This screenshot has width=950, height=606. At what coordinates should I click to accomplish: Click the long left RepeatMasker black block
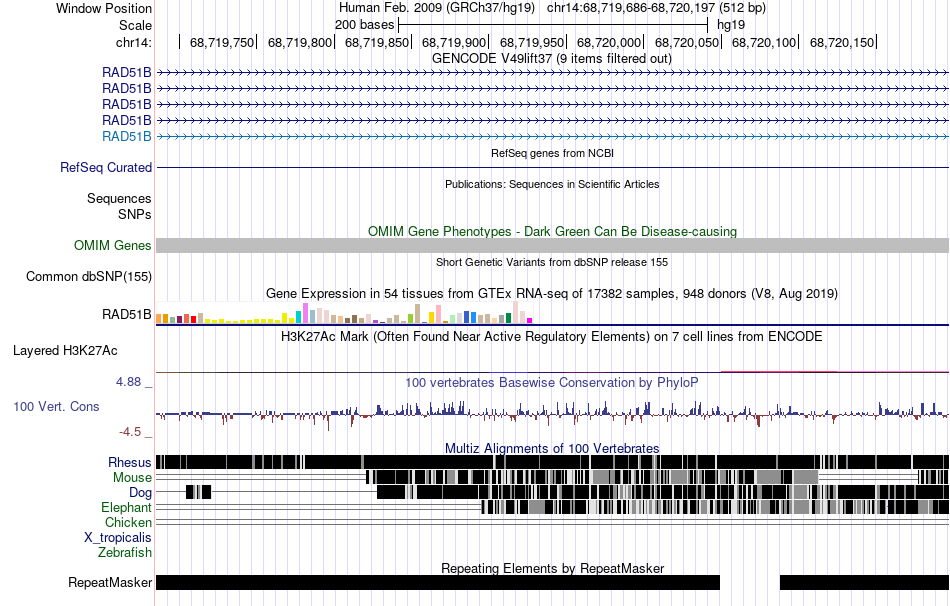[438, 582]
